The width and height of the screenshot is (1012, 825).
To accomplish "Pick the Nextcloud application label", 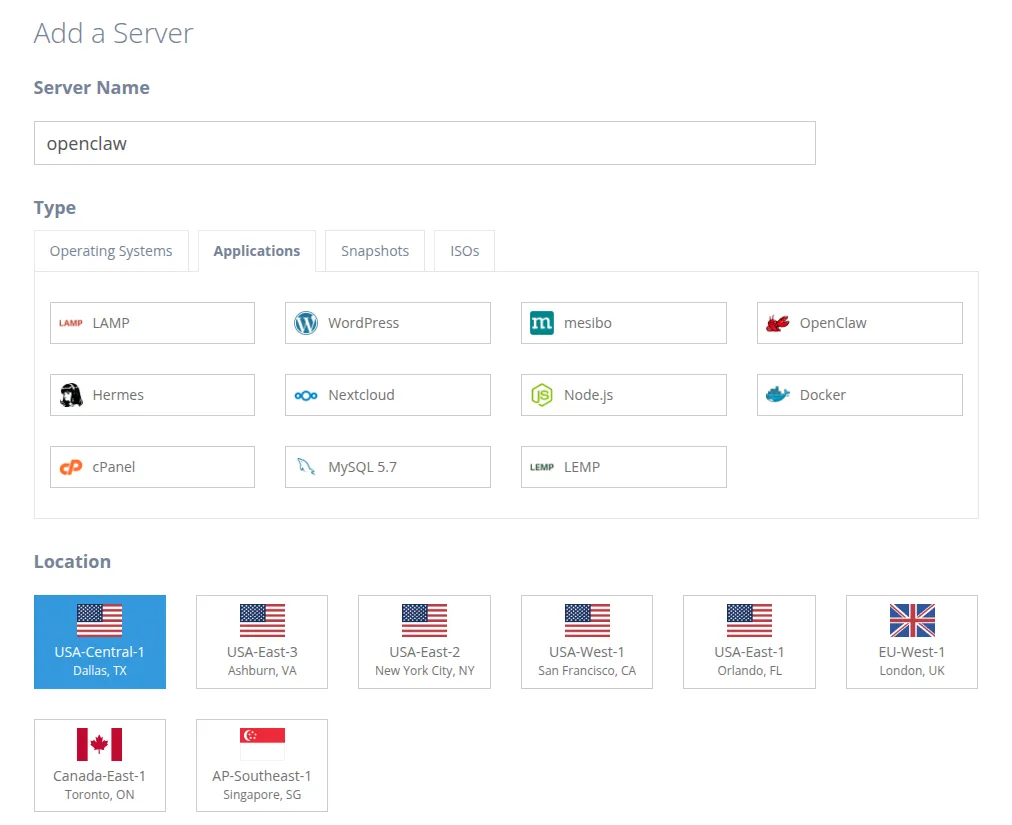I will point(361,394).
